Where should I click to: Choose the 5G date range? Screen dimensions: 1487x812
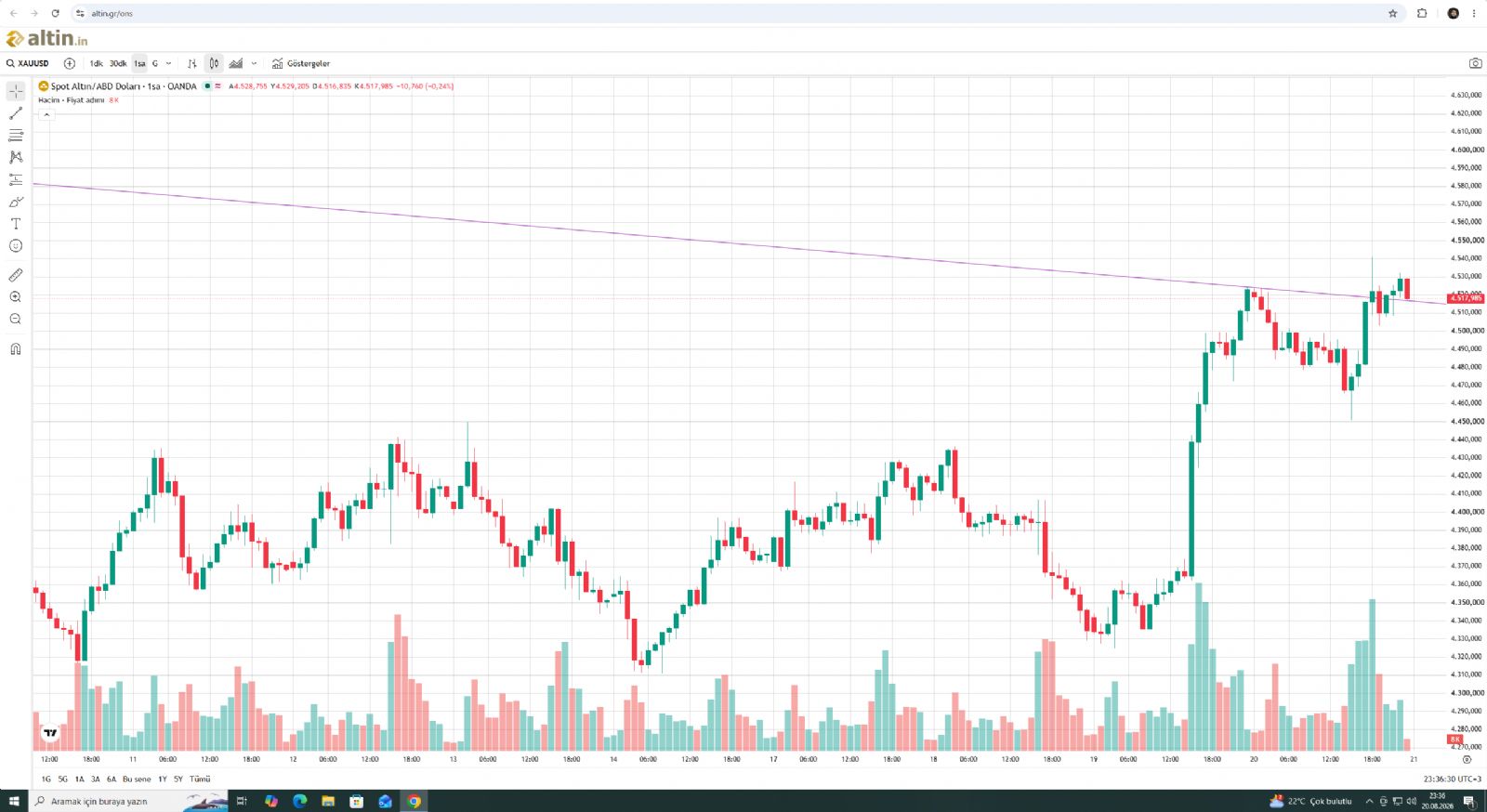coord(63,779)
